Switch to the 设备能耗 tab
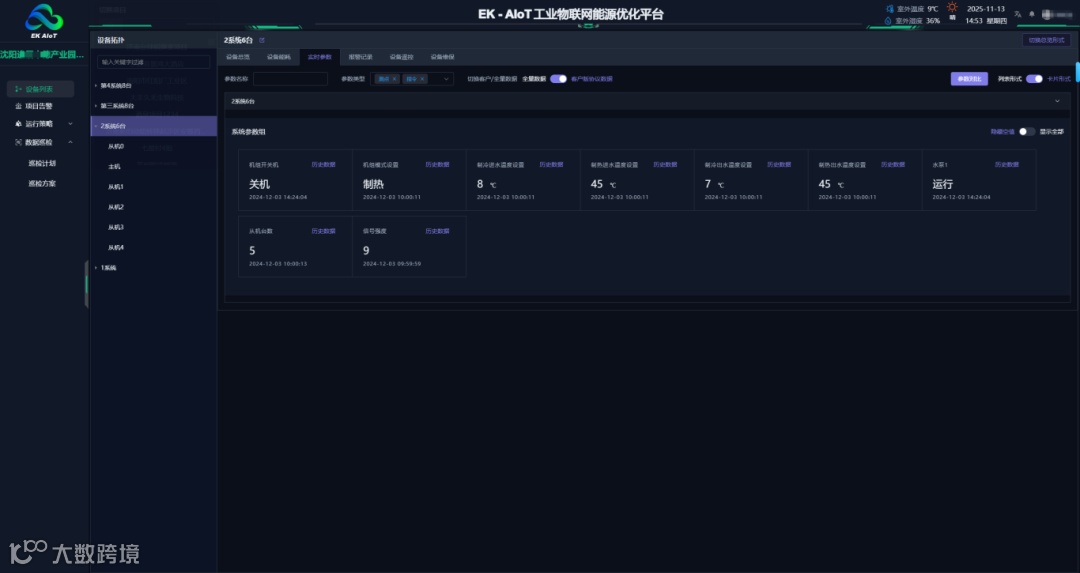The image size is (1080, 573). click(279, 57)
